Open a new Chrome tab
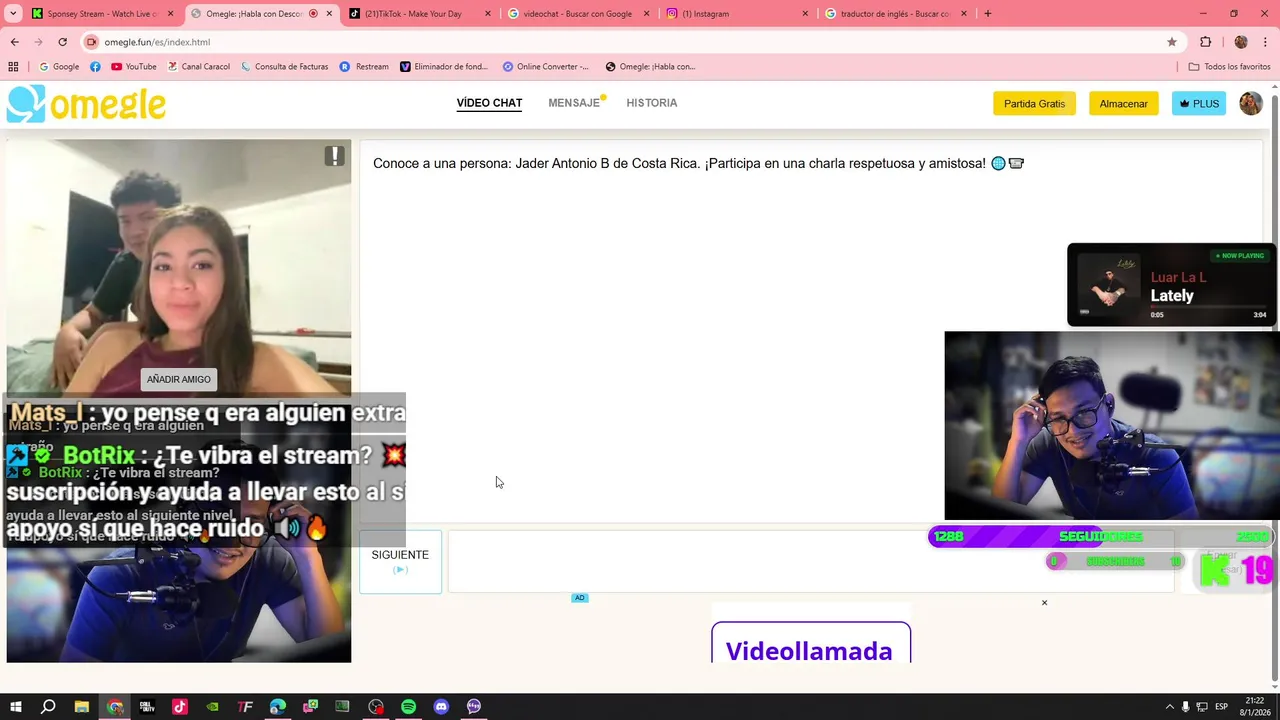The image size is (1280, 720). (x=988, y=14)
